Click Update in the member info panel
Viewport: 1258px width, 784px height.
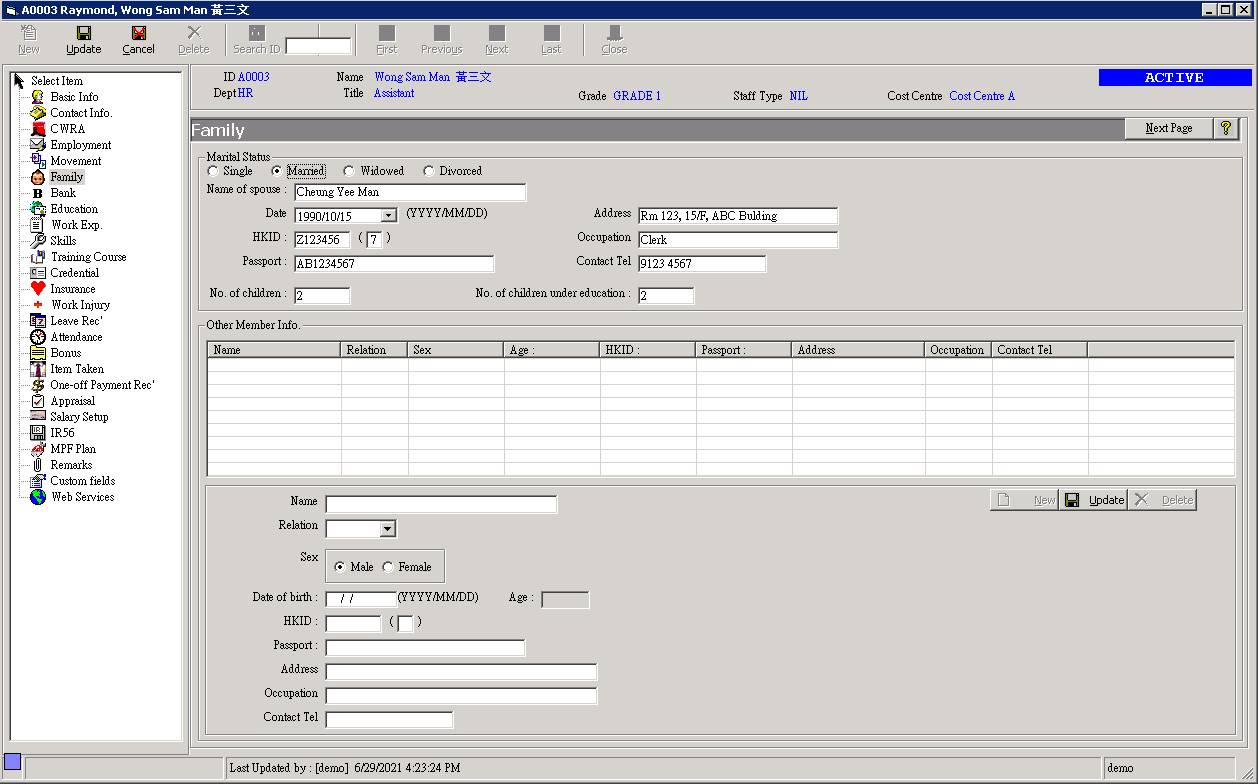pos(1094,500)
